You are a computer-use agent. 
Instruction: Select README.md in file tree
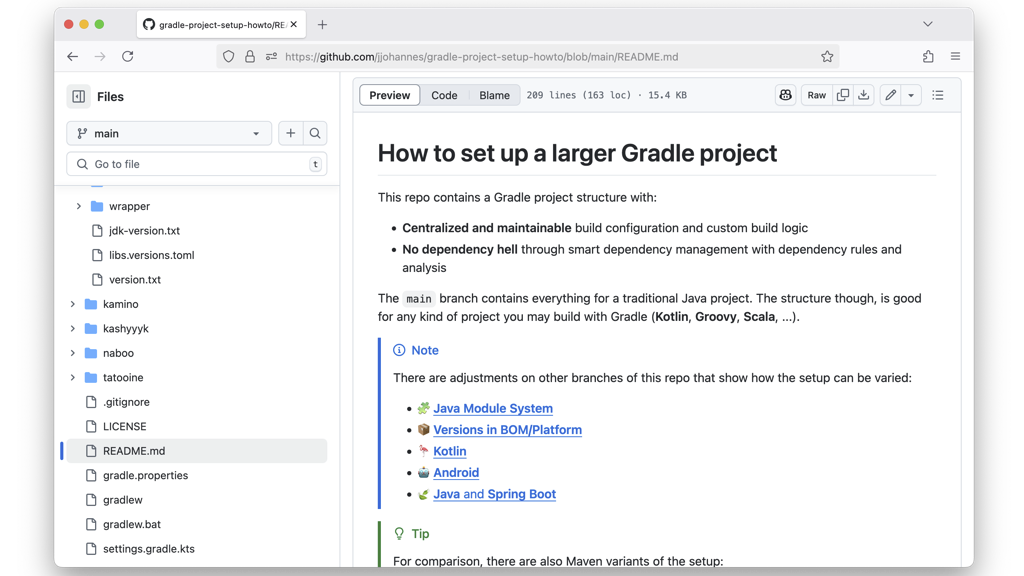(197, 451)
